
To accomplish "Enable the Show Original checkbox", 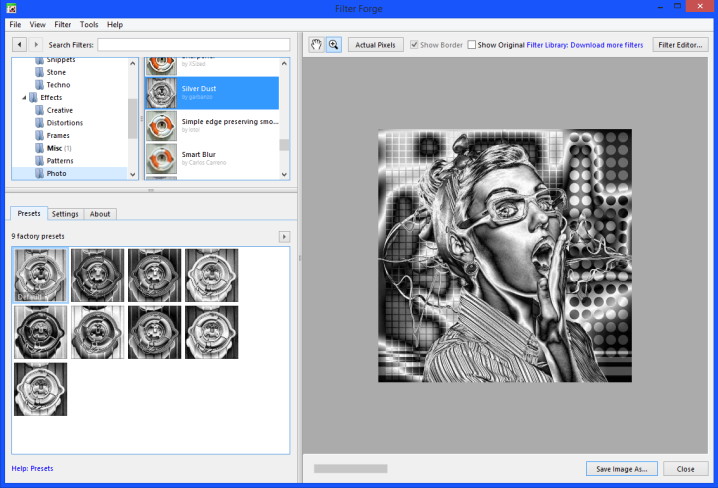I will 472,45.
